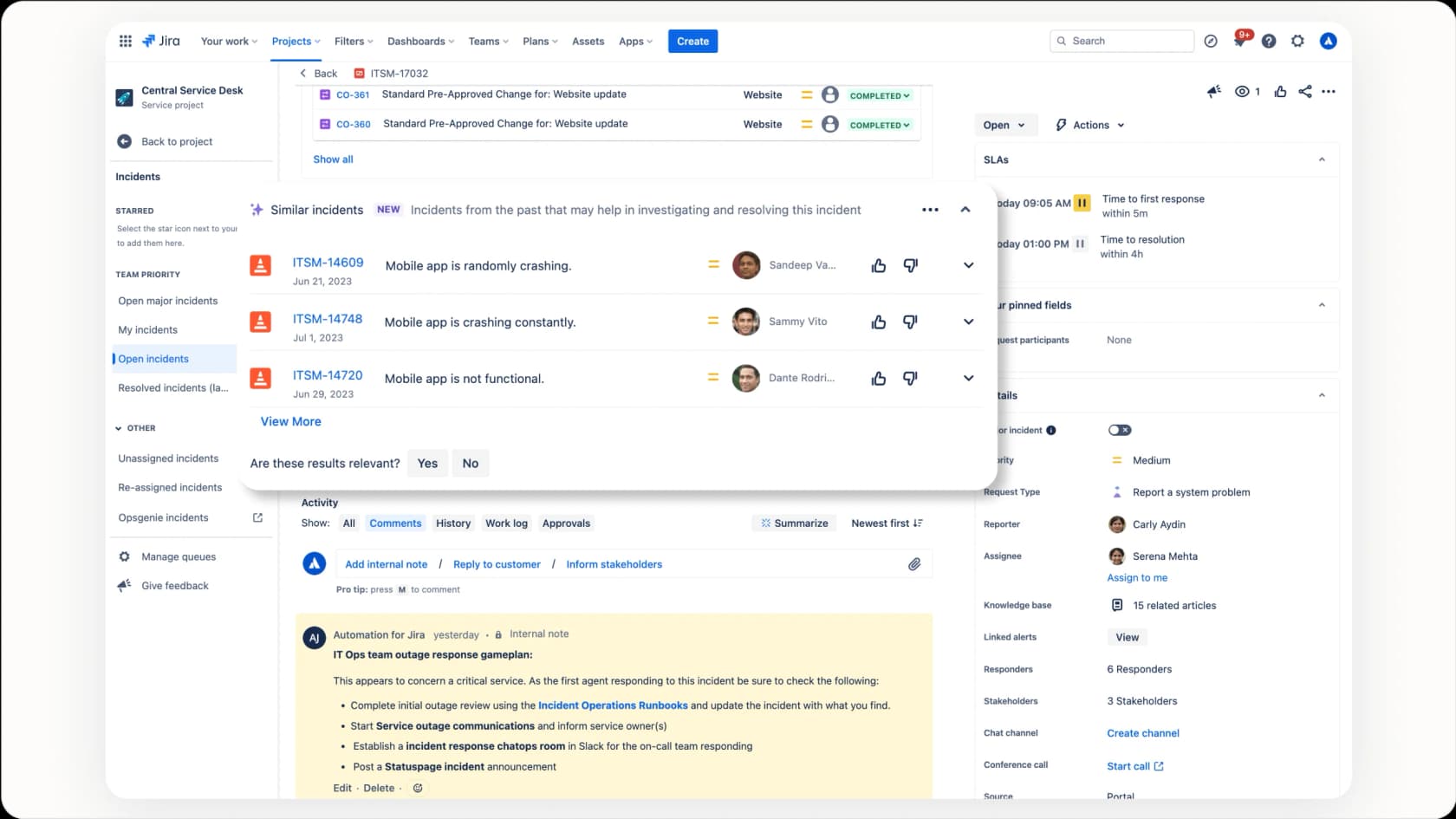The height and width of the screenshot is (819, 1456).
Task: Pause icon for Time to first response SLA
Action: (x=1082, y=203)
